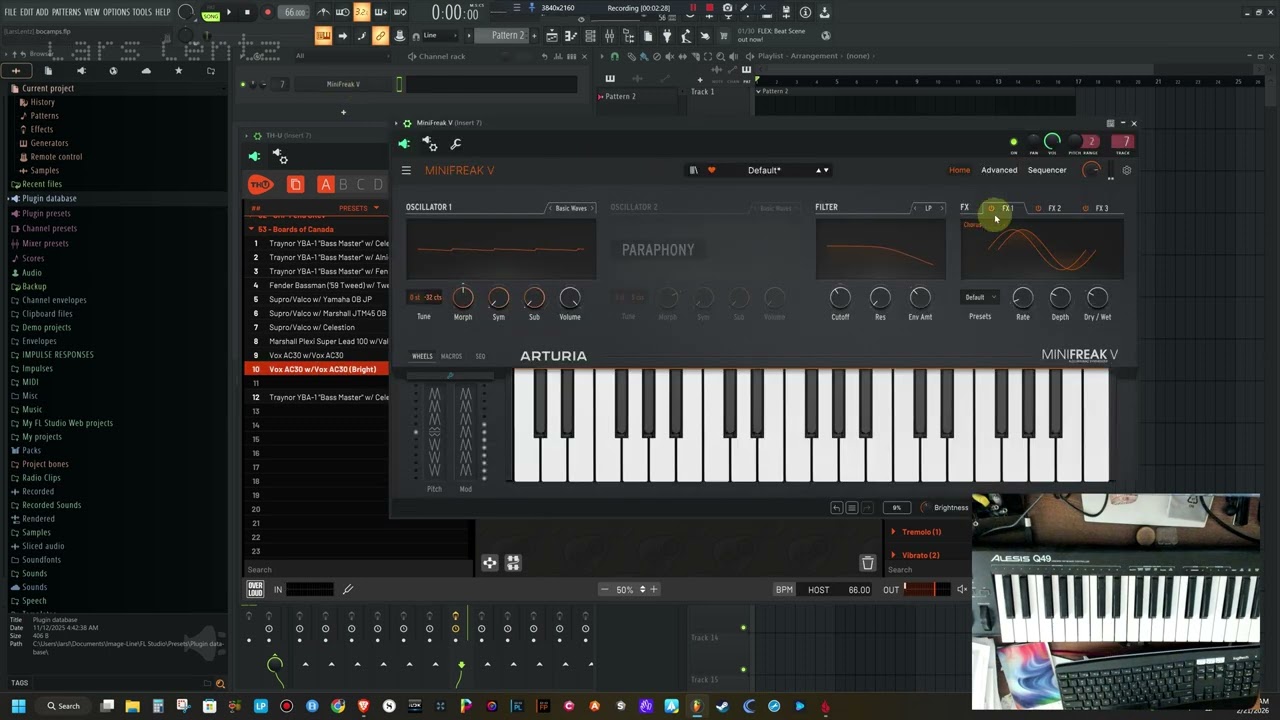Viewport: 1280px width, 720px height.
Task: Collapse the 53 - Boards of Canada bank
Action: [x=251, y=229]
